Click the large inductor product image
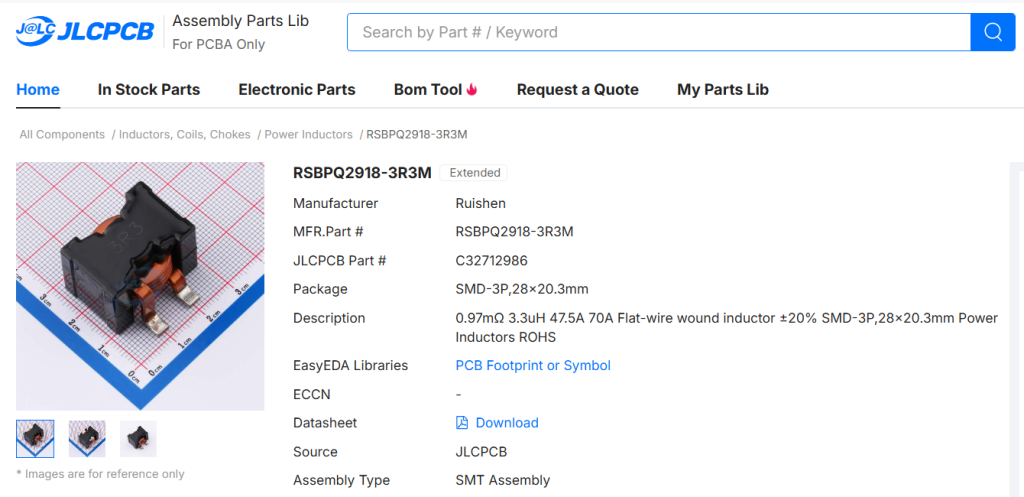 click(140, 286)
